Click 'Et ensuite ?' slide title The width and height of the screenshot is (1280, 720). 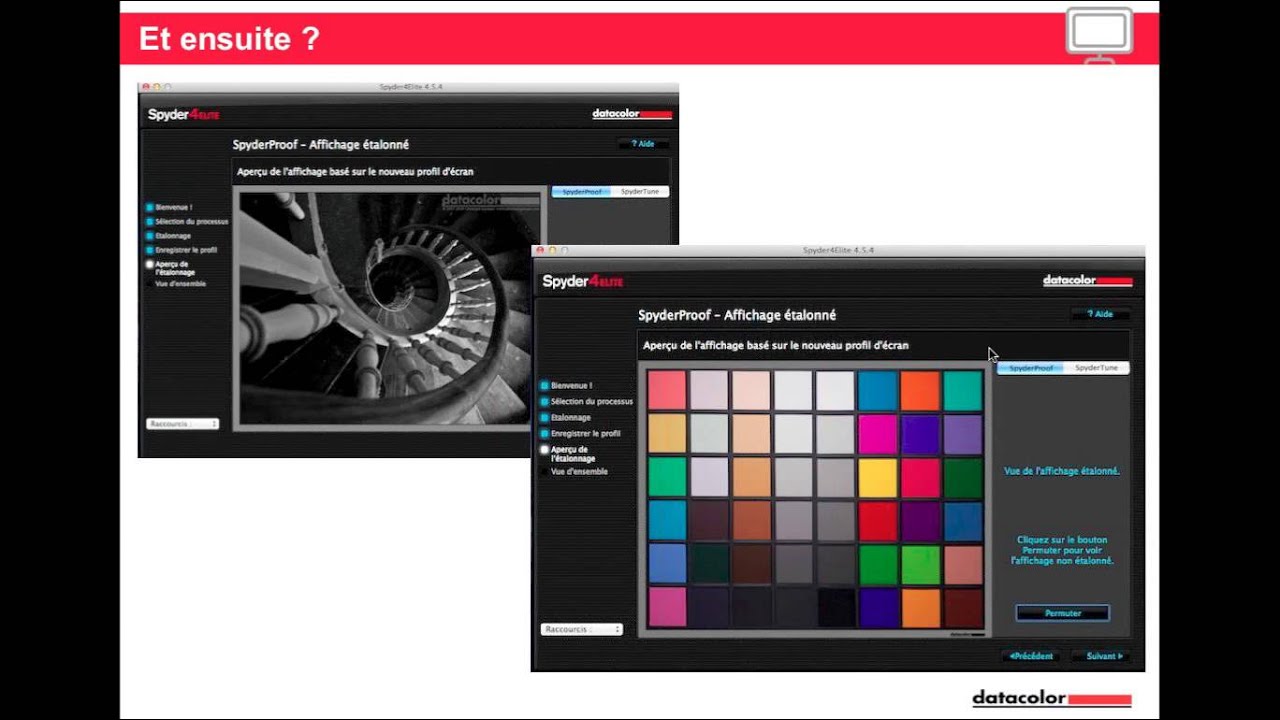pos(229,39)
